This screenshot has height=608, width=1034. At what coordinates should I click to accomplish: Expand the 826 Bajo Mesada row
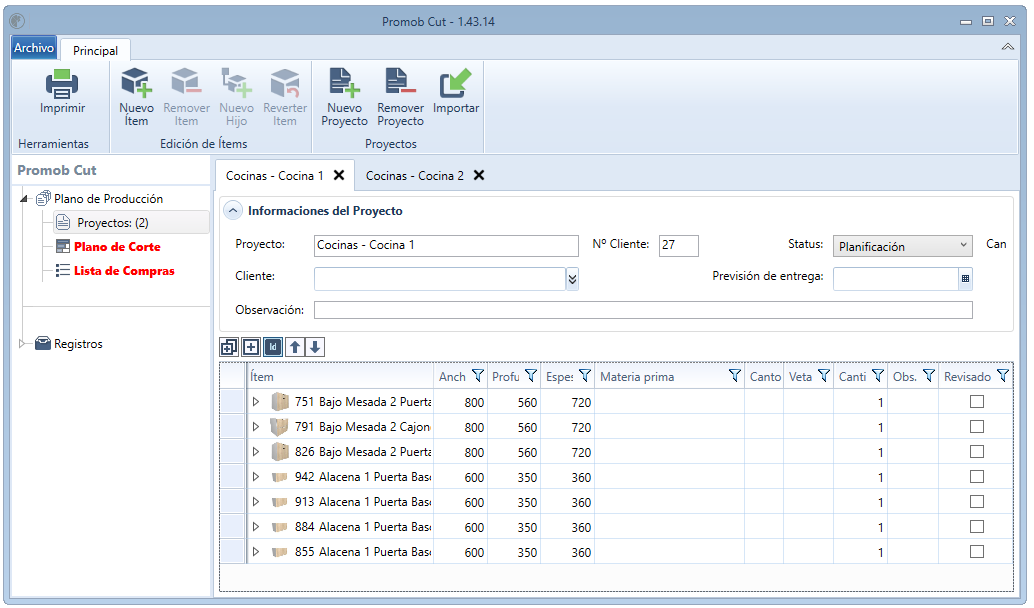[x=256, y=452]
